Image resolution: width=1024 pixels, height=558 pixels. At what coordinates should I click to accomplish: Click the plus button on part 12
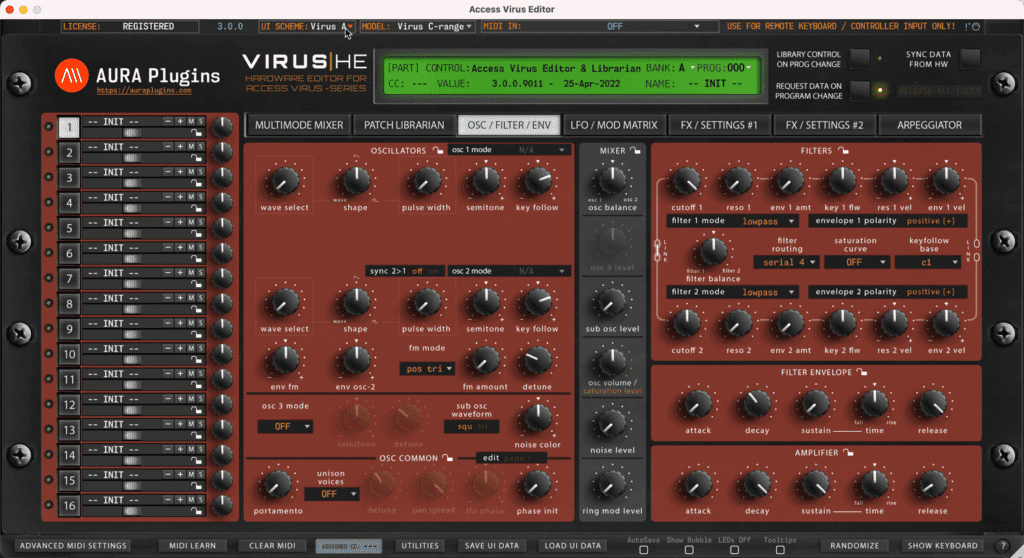tap(180, 399)
